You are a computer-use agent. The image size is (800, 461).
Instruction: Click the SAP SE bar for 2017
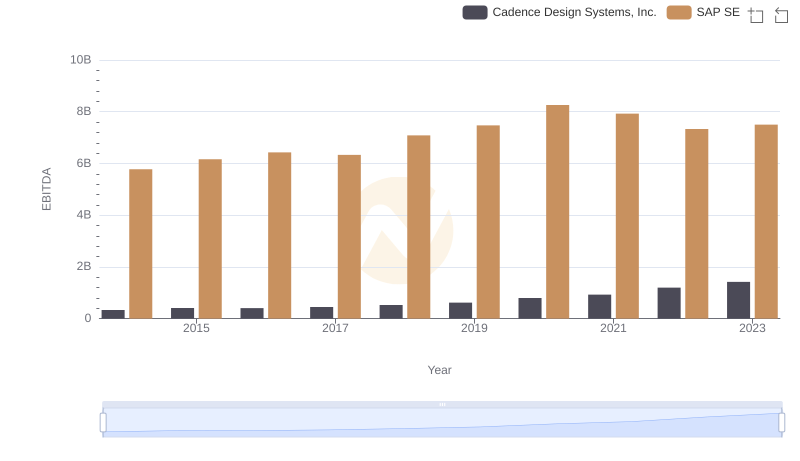[349, 237]
